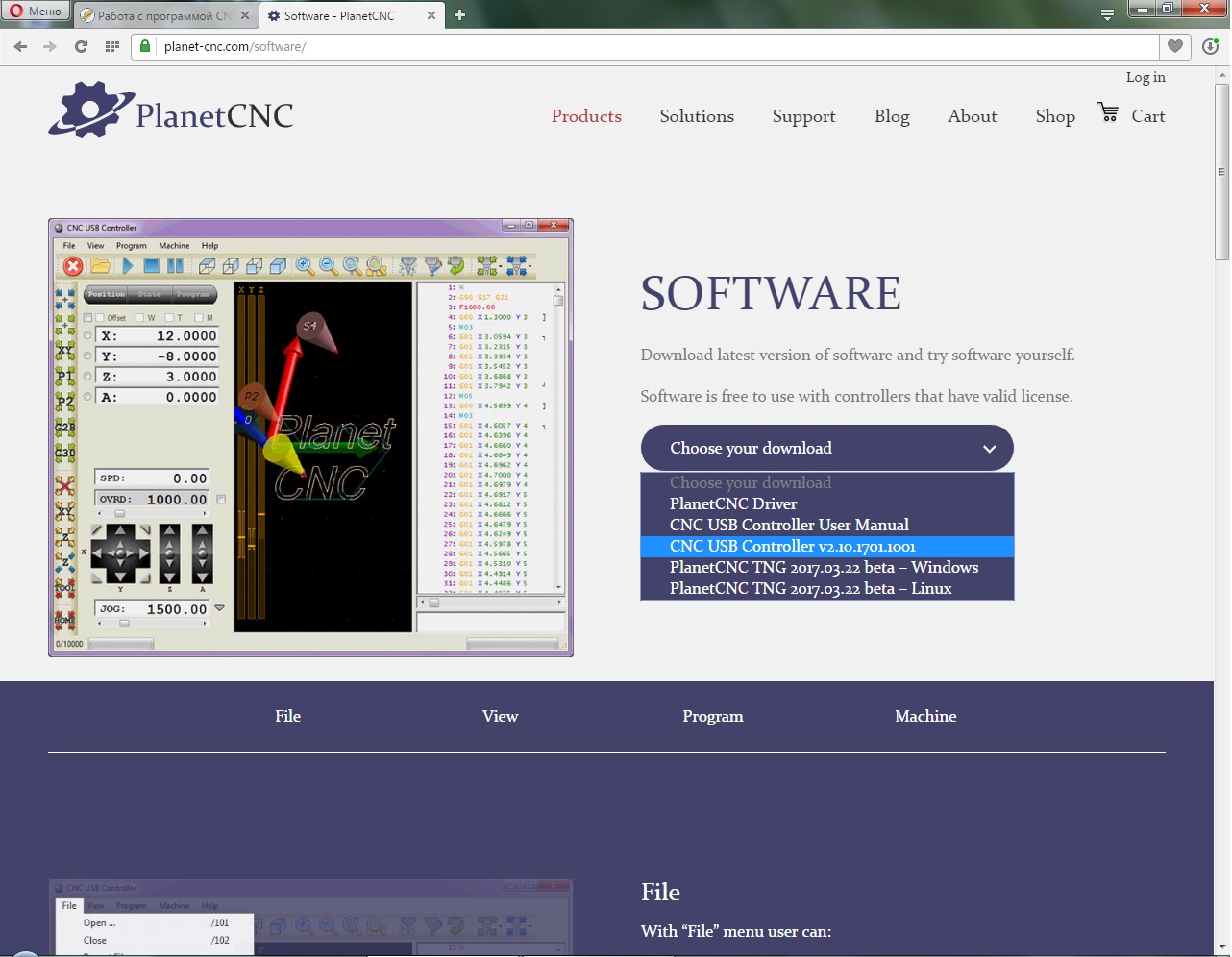Open the Opera Меню button
The width and height of the screenshot is (1232, 957).
[35, 12]
